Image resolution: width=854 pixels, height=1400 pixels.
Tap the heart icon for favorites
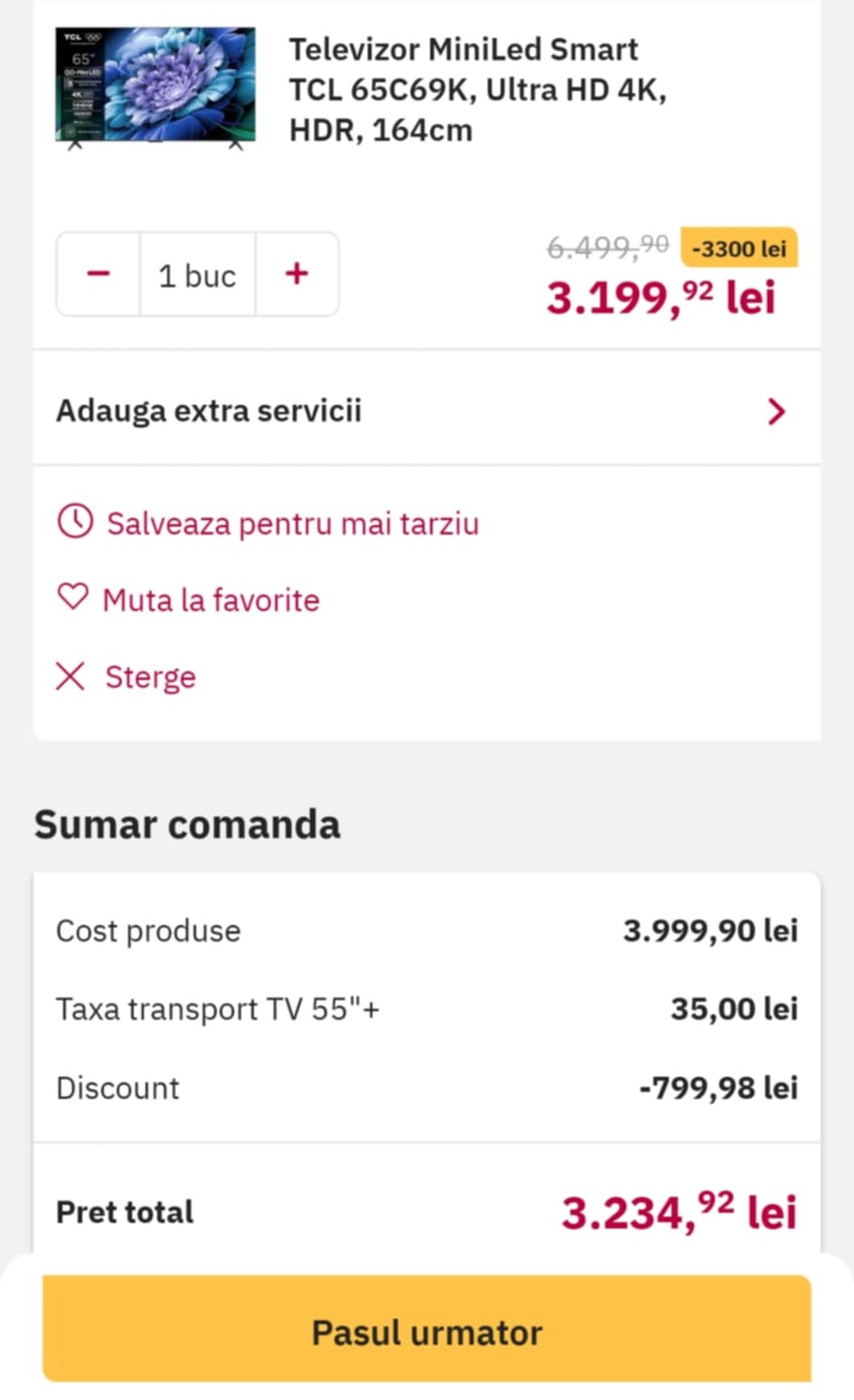click(x=72, y=597)
